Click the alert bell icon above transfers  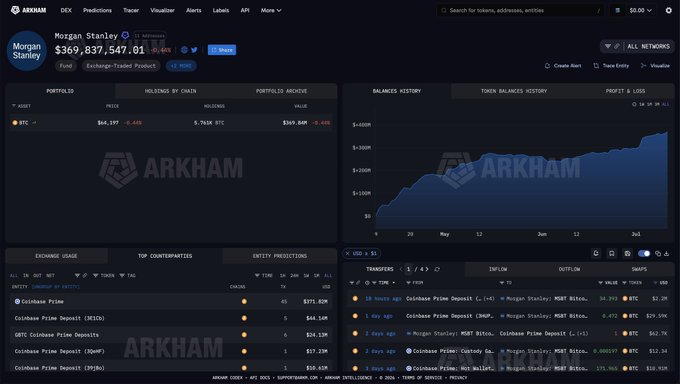tap(596, 253)
